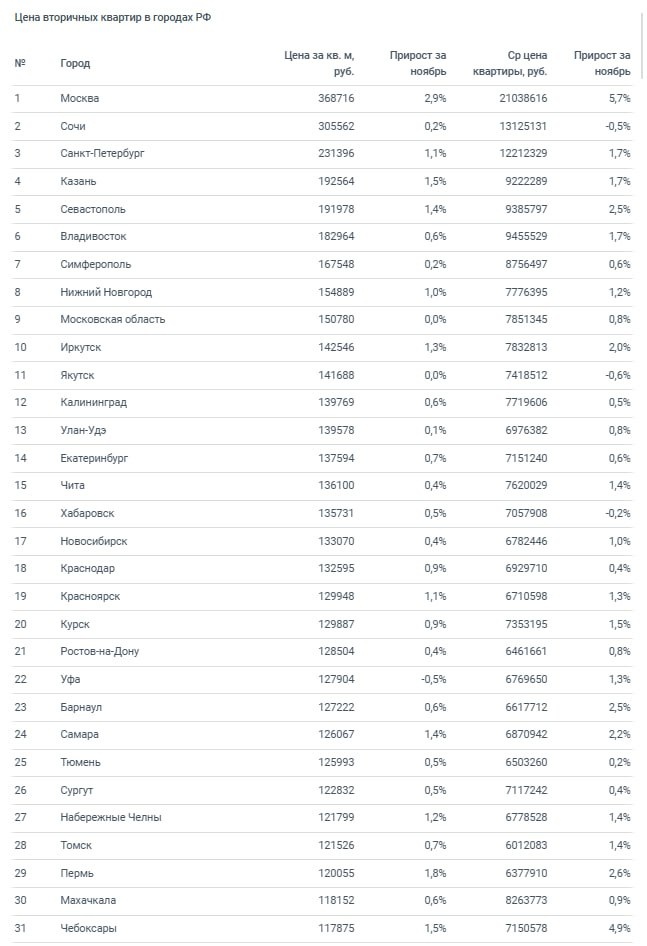647x946 pixels.
Task: Select the 'Махачкала' city cell
Action: pyautogui.click(x=89, y=900)
